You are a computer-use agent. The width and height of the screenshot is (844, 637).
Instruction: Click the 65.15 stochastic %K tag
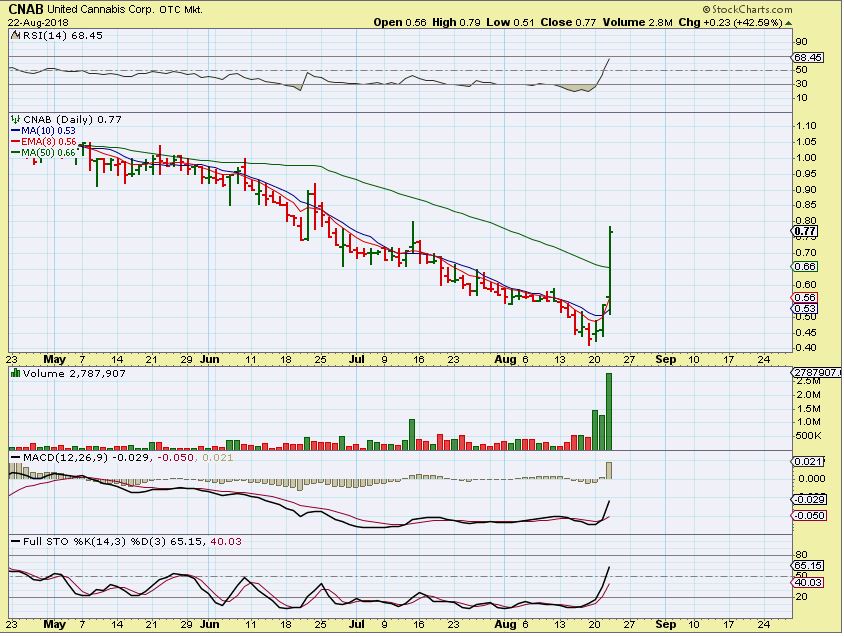tap(808, 566)
